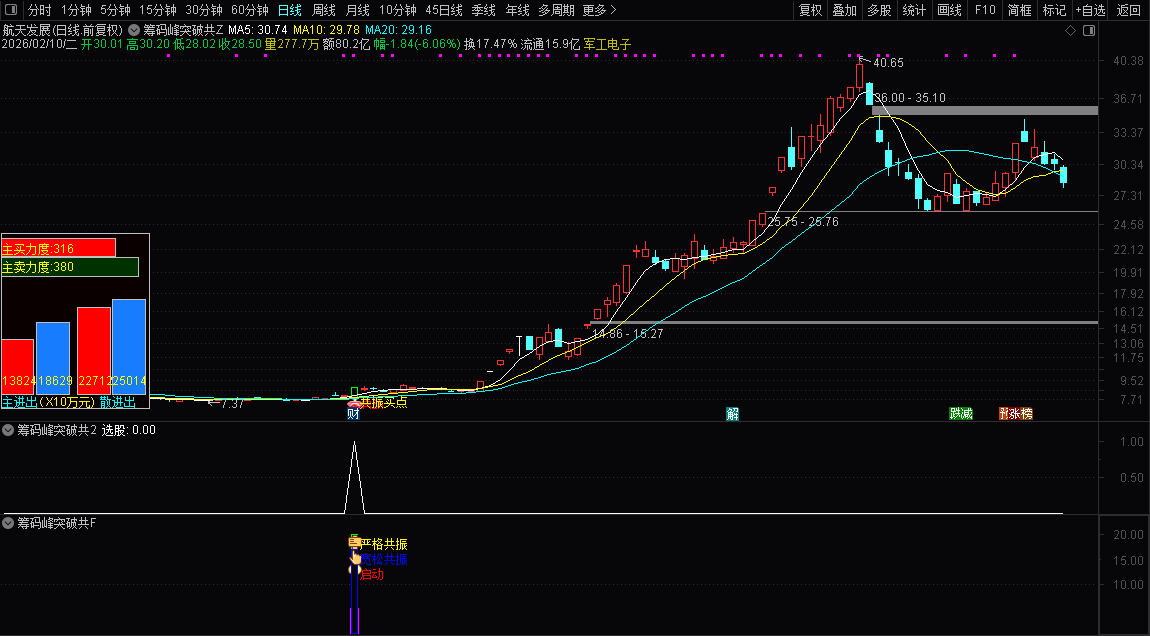The image size is (1150, 636).
Task: Open the 多周期 multi-period view
Action: 556,10
